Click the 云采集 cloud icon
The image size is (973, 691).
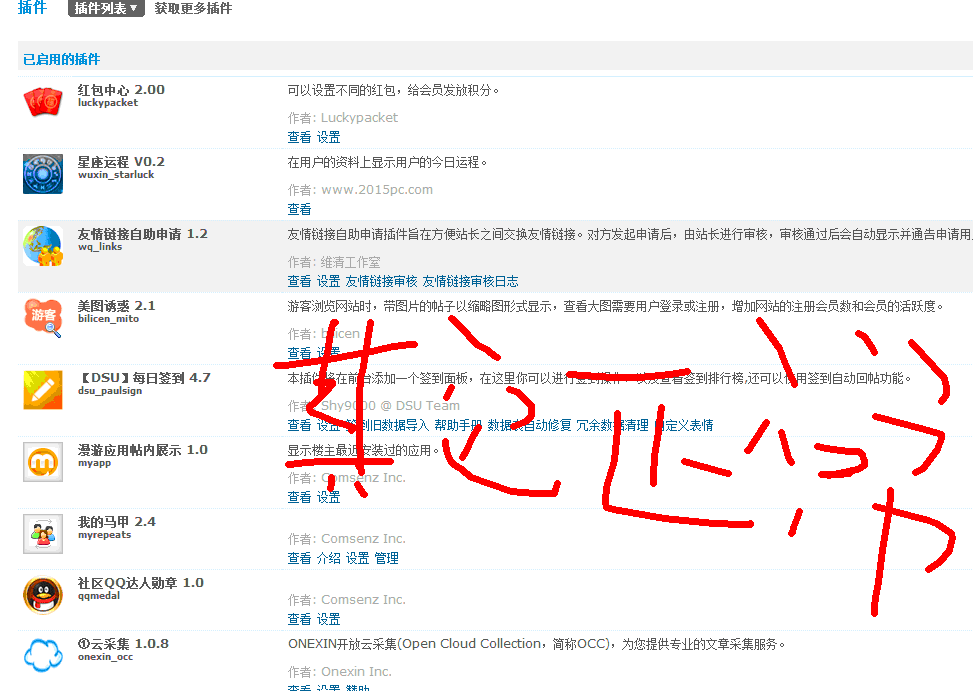coord(43,655)
